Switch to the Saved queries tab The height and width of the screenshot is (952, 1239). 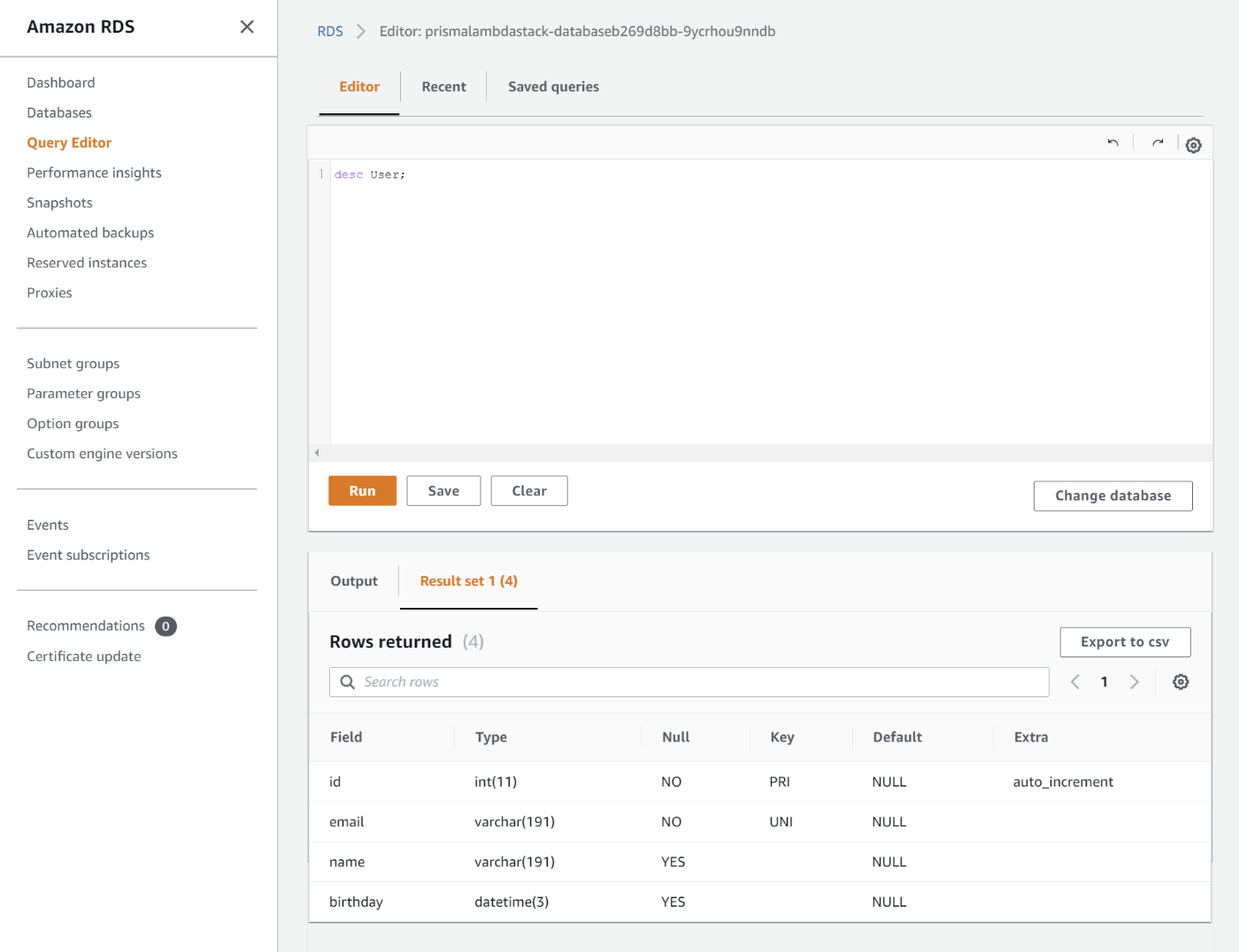coord(553,87)
